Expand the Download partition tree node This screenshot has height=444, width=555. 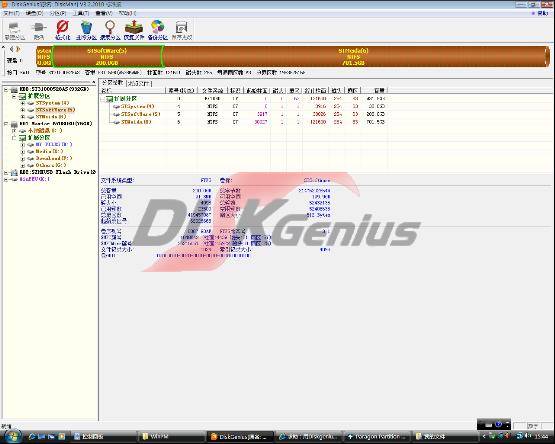click(23, 158)
